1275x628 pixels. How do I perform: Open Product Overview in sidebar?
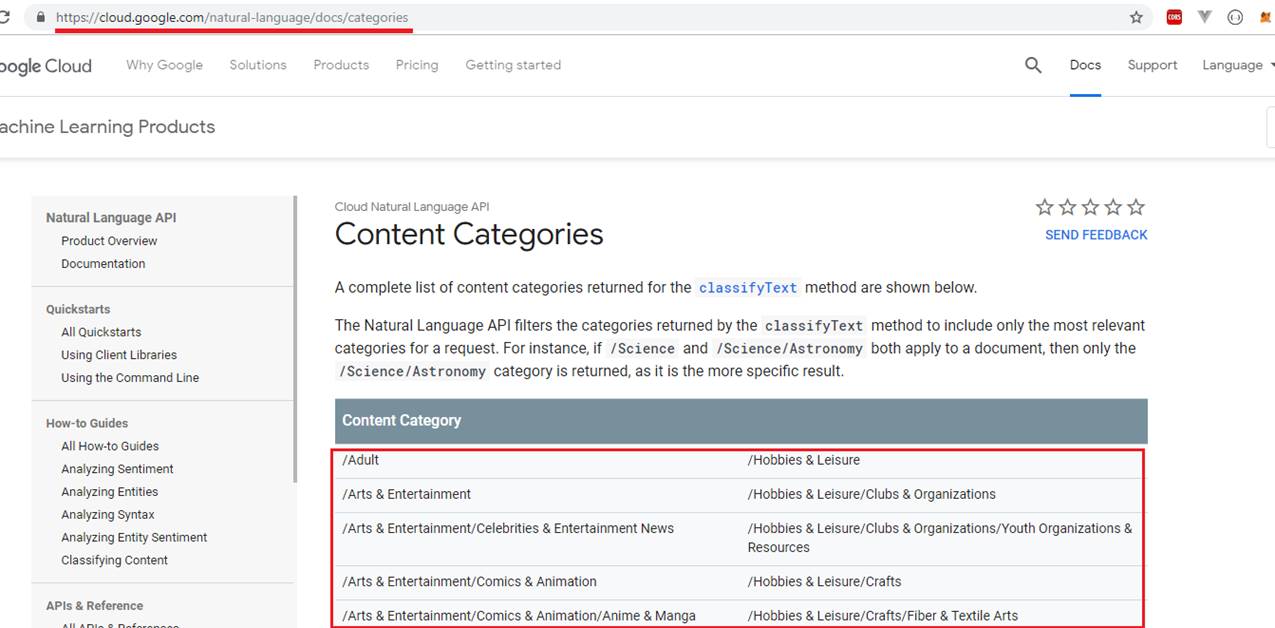pyautogui.click(x=109, y=241)
